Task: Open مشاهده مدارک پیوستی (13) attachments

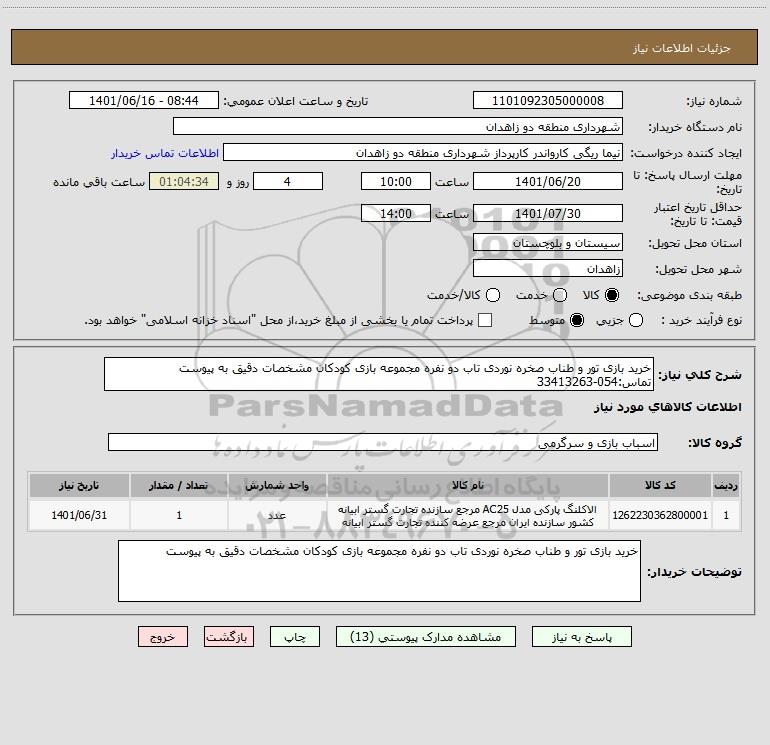Action: tap(426, 637)
